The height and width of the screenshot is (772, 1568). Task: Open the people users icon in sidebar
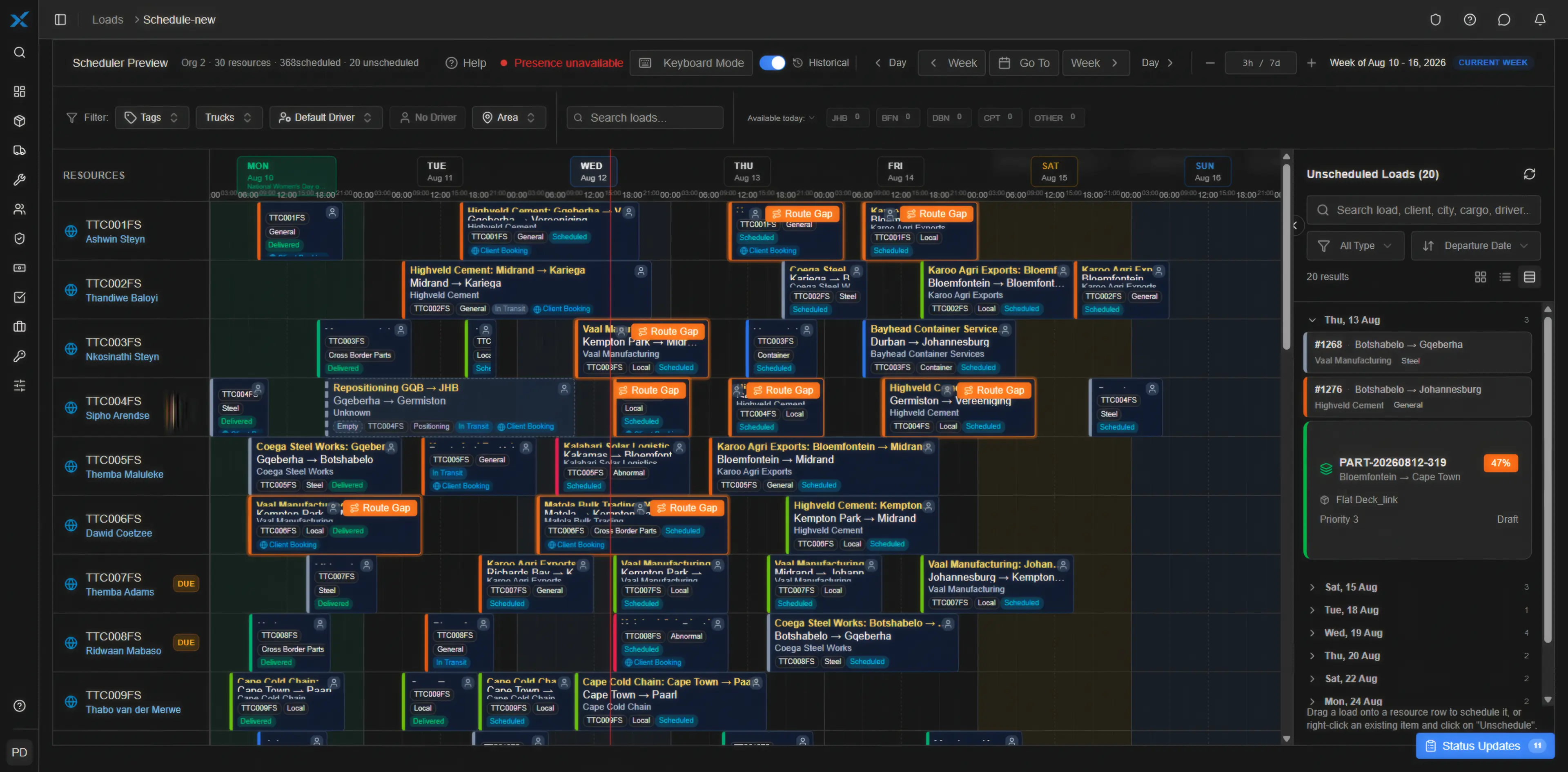pos(20,209)
